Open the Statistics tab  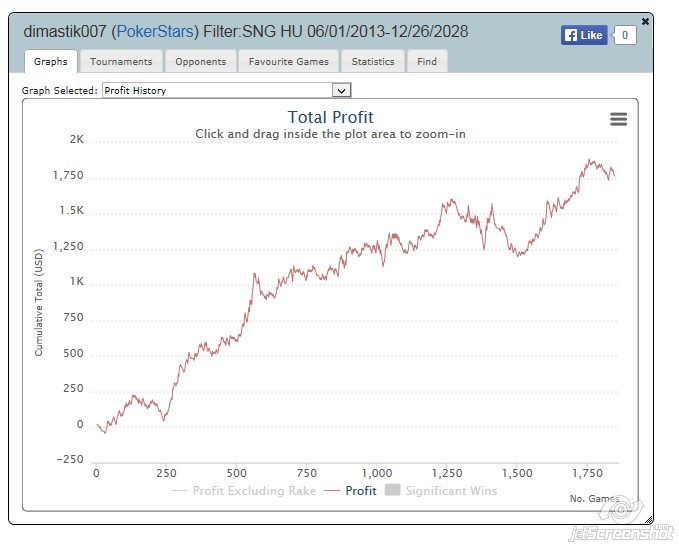pyautogui.click(x=373, y=61)
